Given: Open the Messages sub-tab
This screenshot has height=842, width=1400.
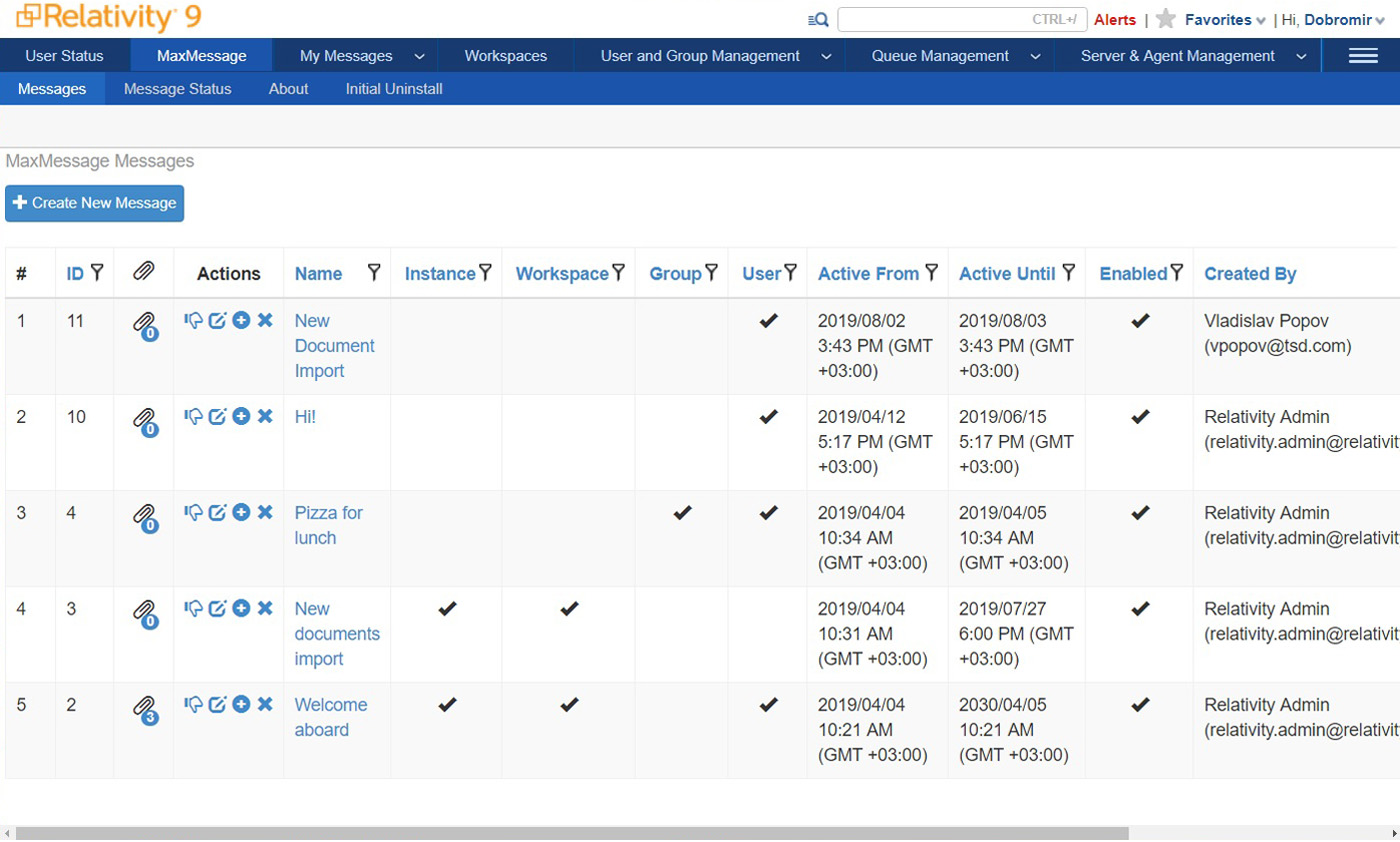Looking at the screenshot, I should (52, 89).
